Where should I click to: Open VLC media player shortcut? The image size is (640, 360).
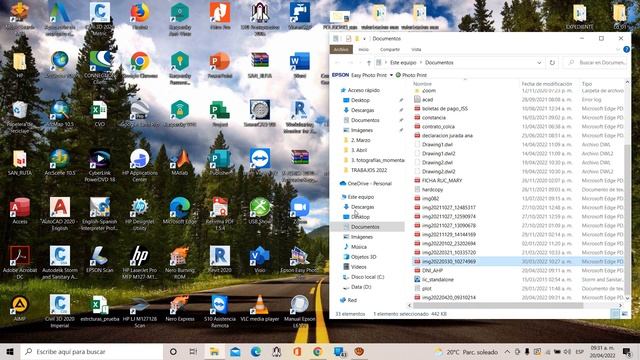click(x=260, y=308)
